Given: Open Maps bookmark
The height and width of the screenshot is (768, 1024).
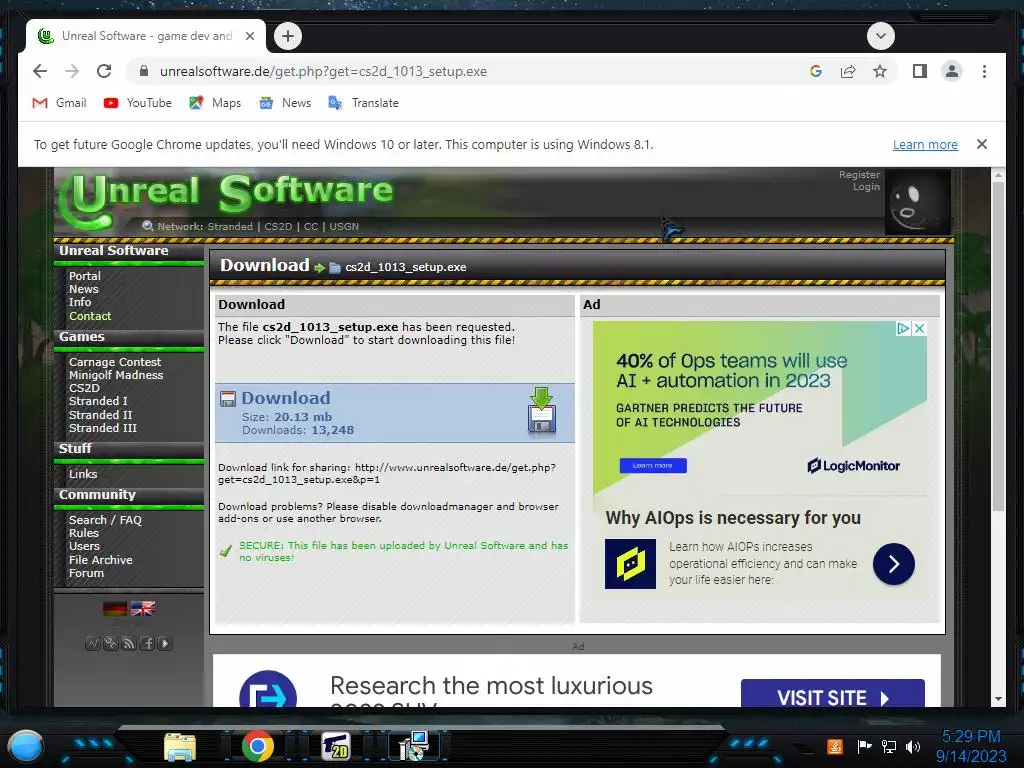Looking at the screenshot, I should click(x=215, y=103).
